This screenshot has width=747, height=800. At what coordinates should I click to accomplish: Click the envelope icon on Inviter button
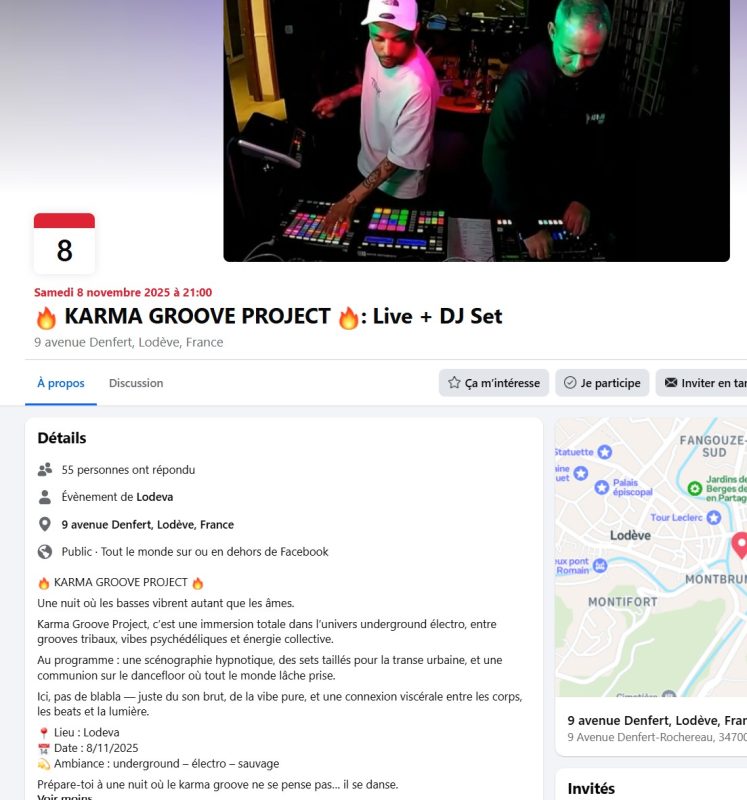(670, 383)
